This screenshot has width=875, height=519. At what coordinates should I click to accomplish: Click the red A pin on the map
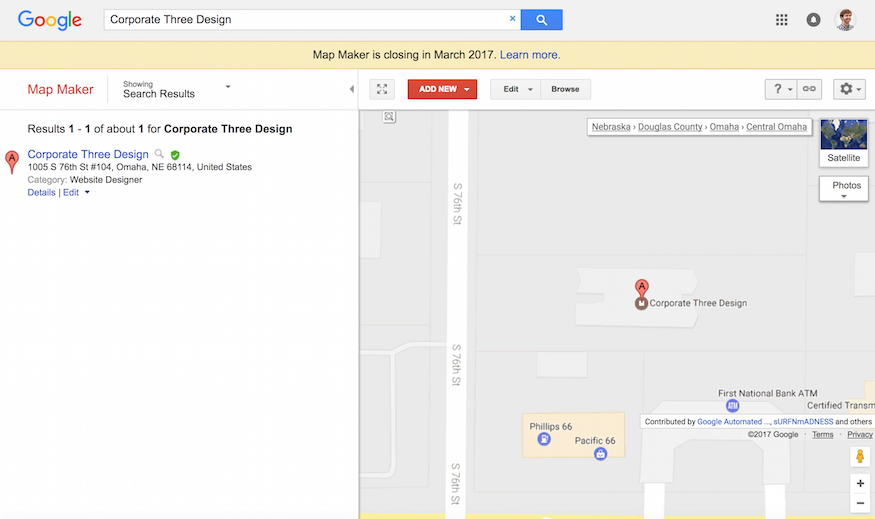(x=642, y=288)
